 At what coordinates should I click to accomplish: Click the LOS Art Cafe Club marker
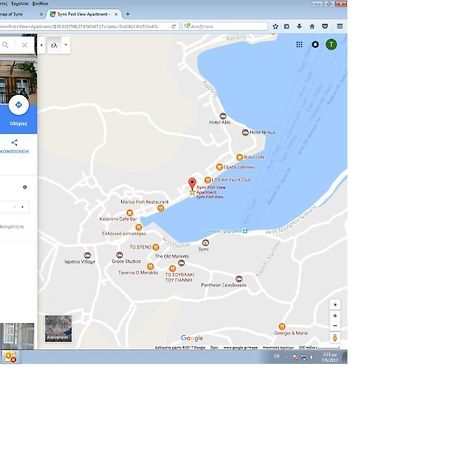[x=207, y=180]
